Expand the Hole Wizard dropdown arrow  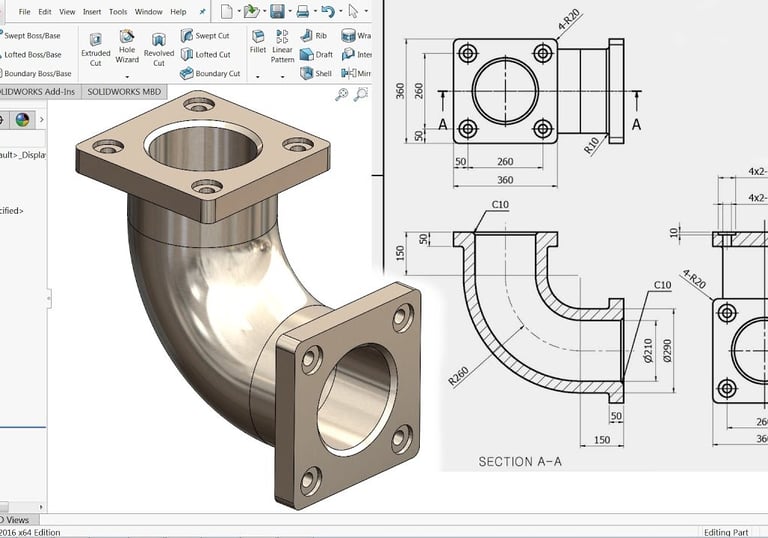pos(127,76)
